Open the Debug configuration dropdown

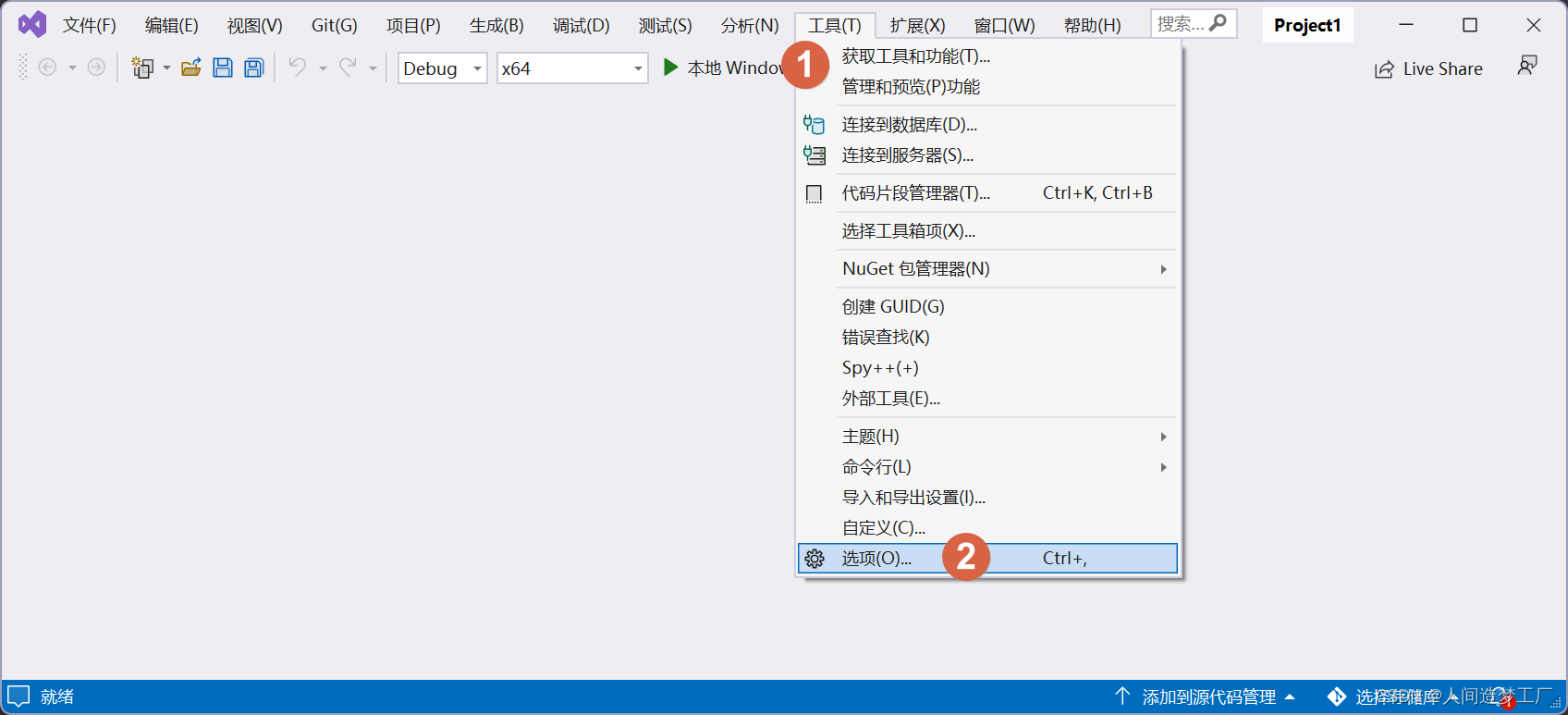[442, 68]
